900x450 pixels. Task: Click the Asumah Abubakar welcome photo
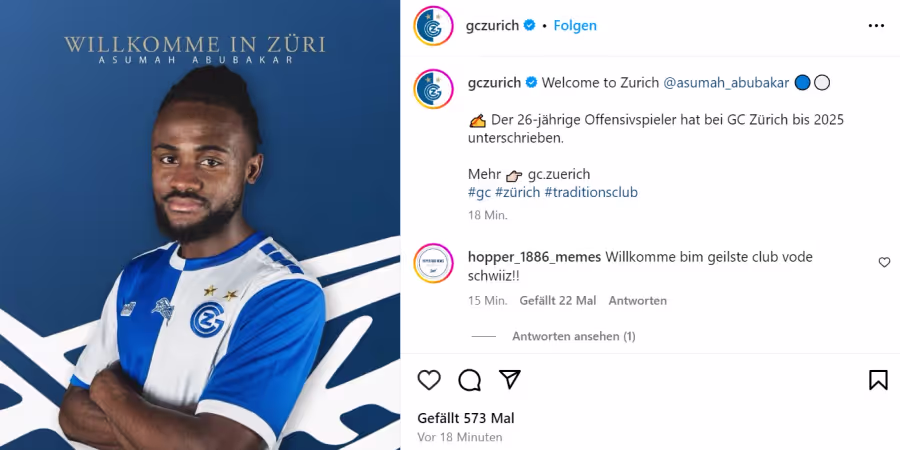(x=200, y=225)
